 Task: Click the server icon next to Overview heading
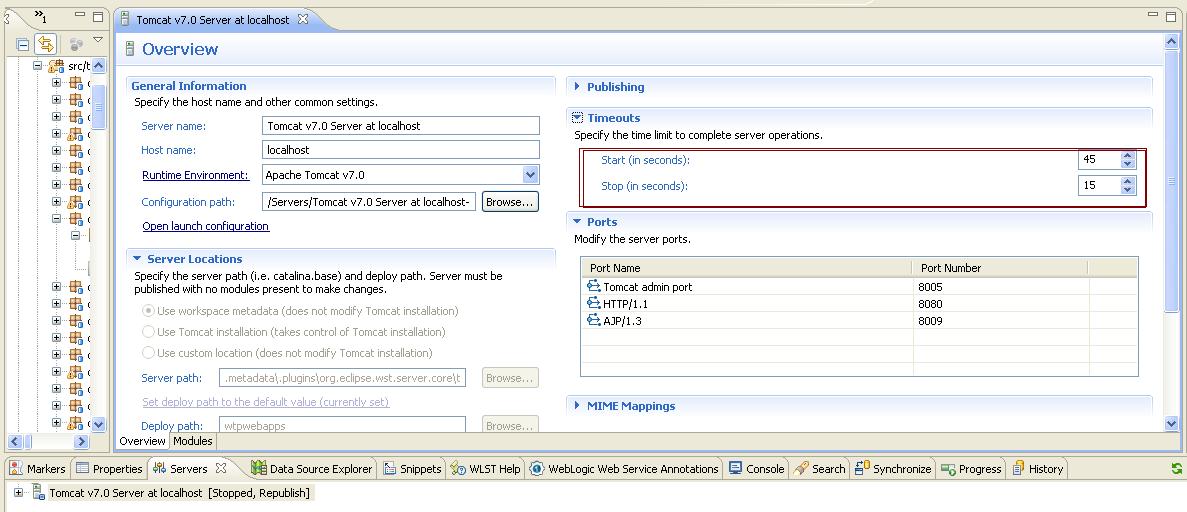tap(129, 49)
